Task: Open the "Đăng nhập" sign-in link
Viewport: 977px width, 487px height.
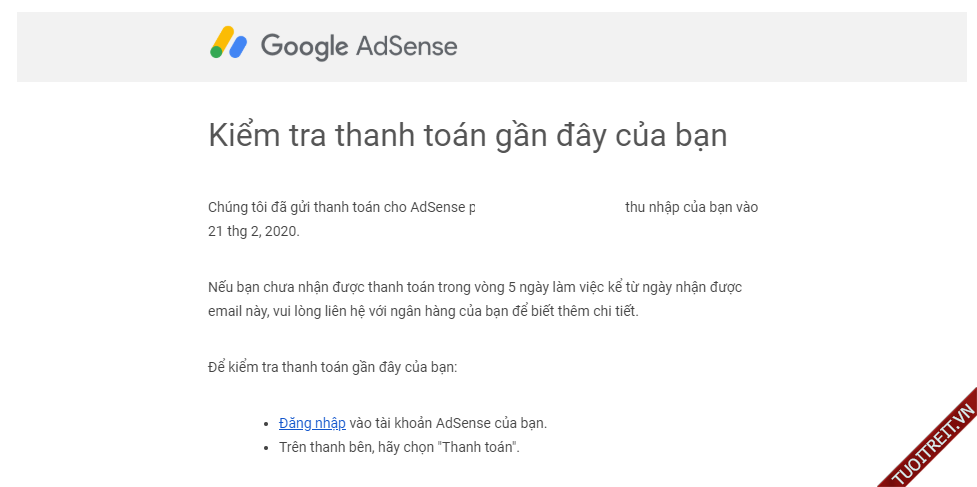Action: tap(312, 423)
